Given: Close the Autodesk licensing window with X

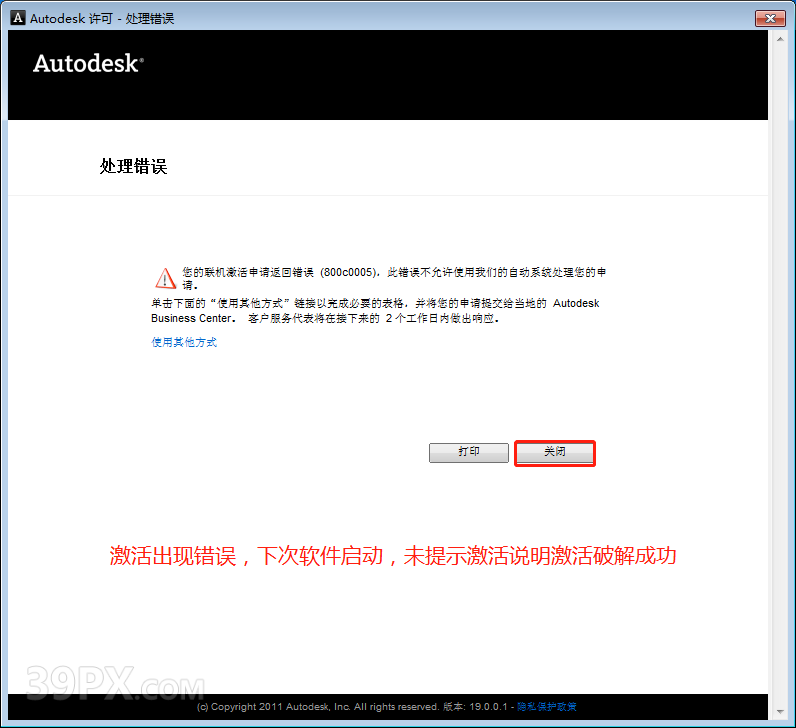Looking at the screenshot, I should 769,18.
